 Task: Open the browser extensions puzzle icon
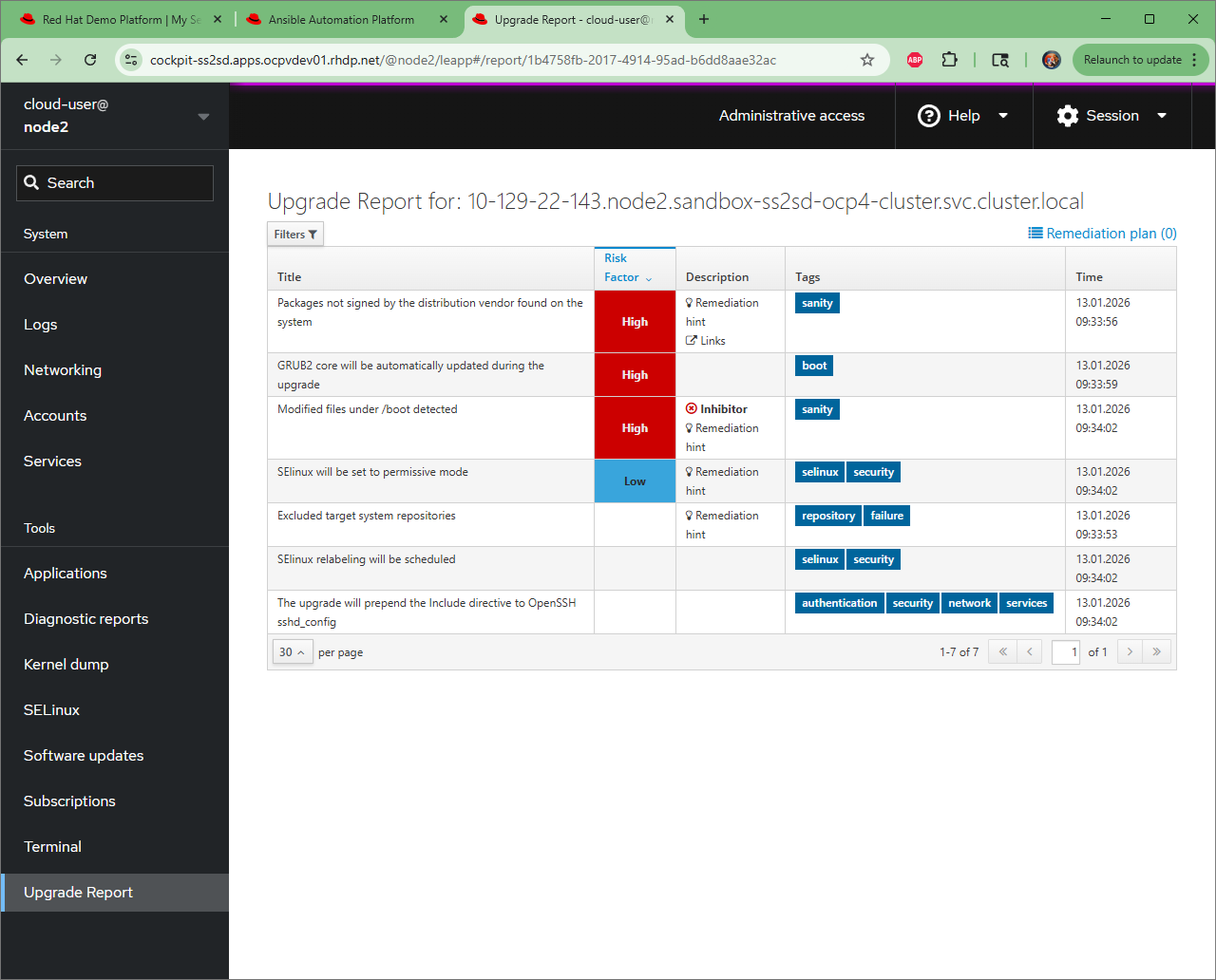click(949, 60)
